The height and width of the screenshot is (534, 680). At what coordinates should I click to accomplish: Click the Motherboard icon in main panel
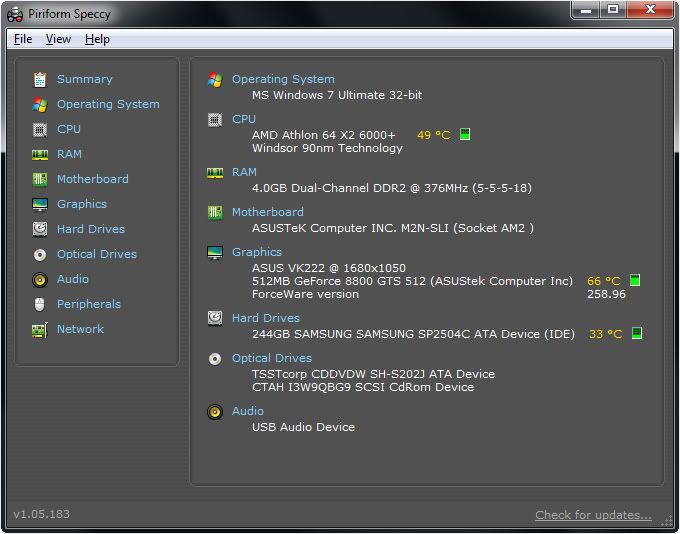pyautogui.click(x=215, y=213)
